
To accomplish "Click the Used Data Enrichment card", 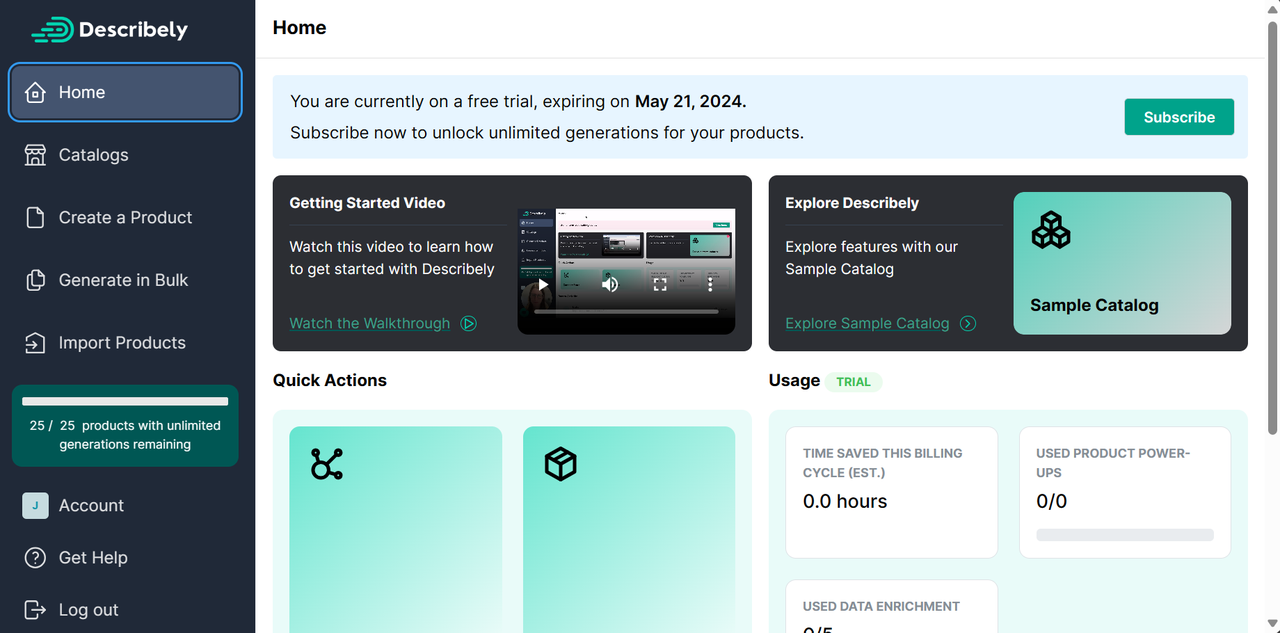I will tap(892, 607).
